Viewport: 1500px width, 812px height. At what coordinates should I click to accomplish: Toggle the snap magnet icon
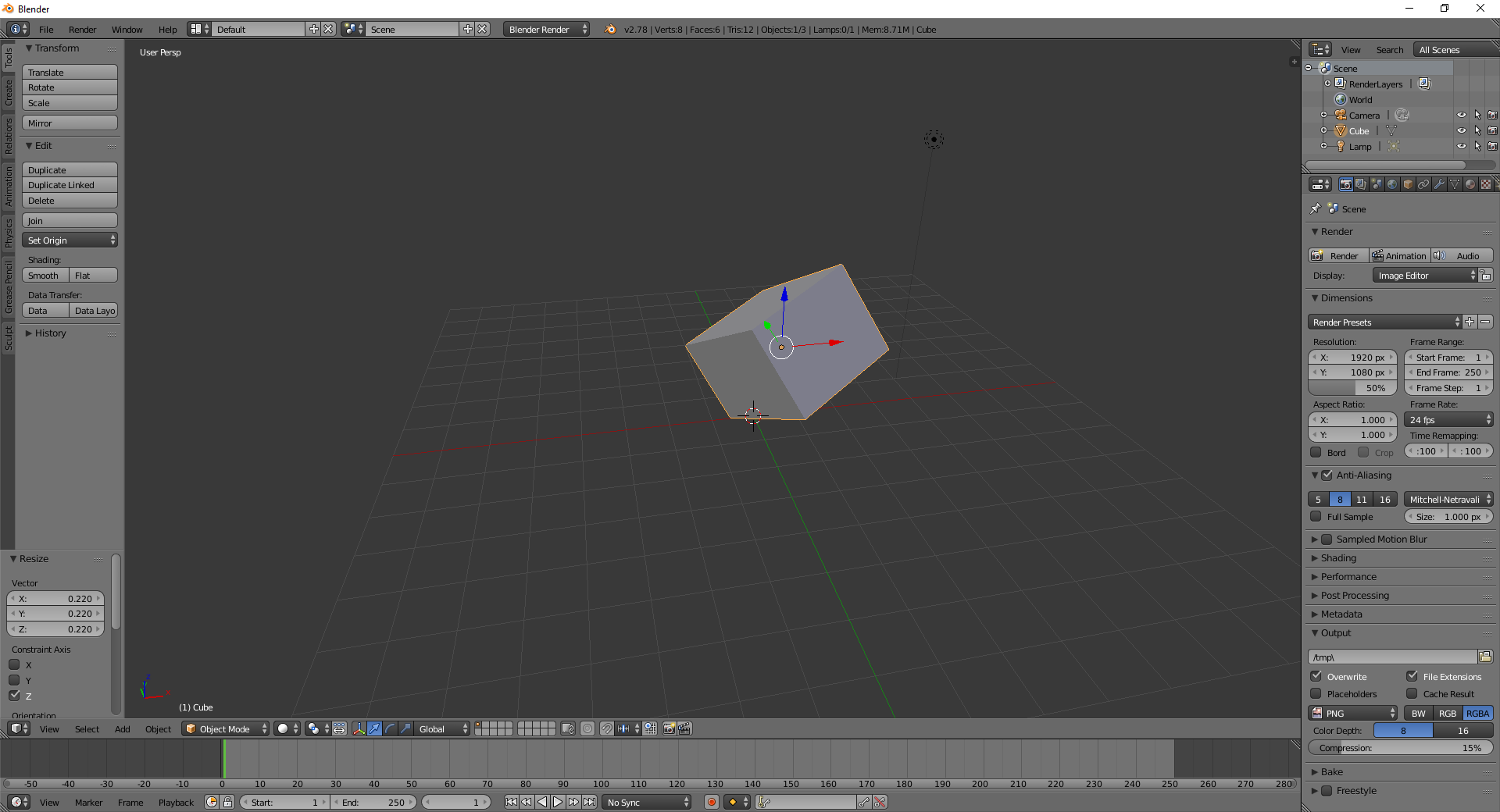(x=607, y=728)
